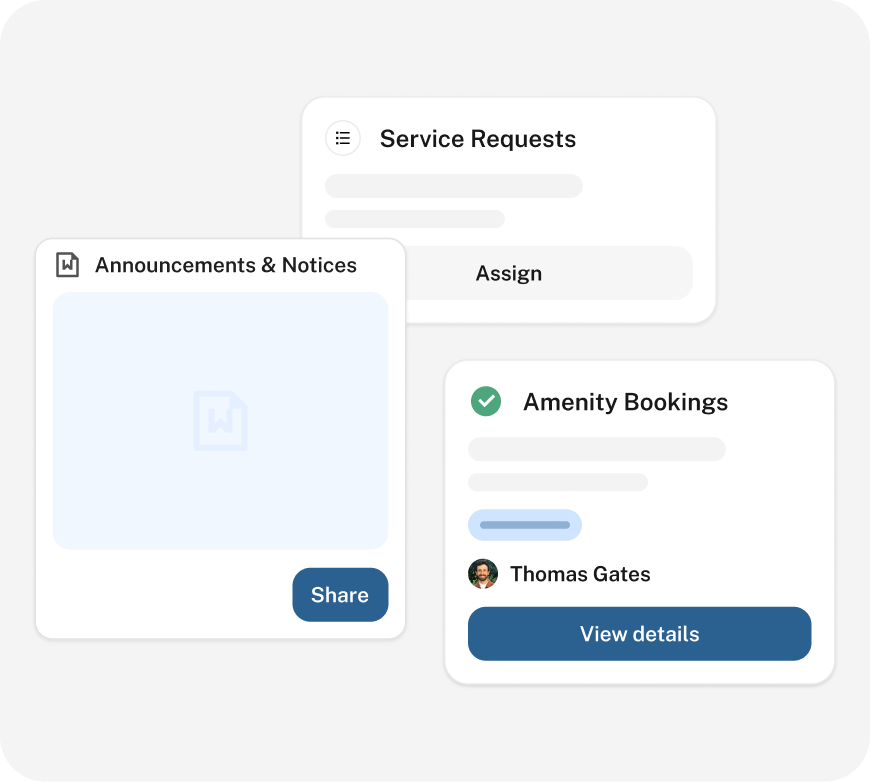Select the Service Requests heading

click(477, 139)
